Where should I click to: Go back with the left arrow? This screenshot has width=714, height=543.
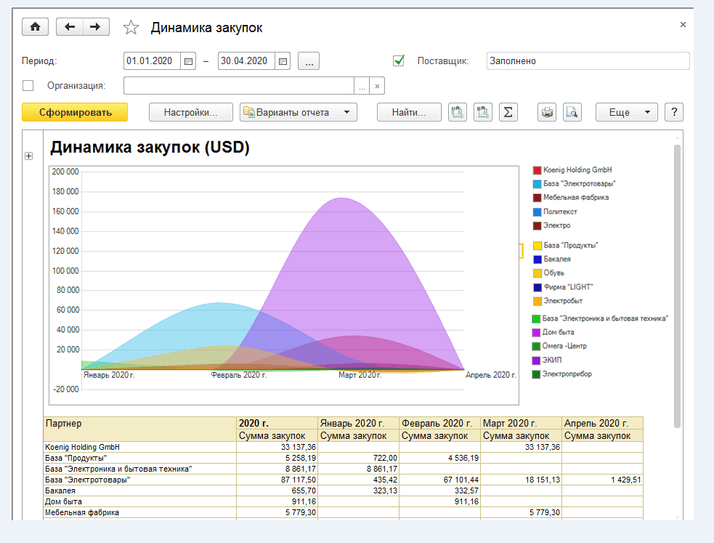pyautogui.click(x=68, y=27)
